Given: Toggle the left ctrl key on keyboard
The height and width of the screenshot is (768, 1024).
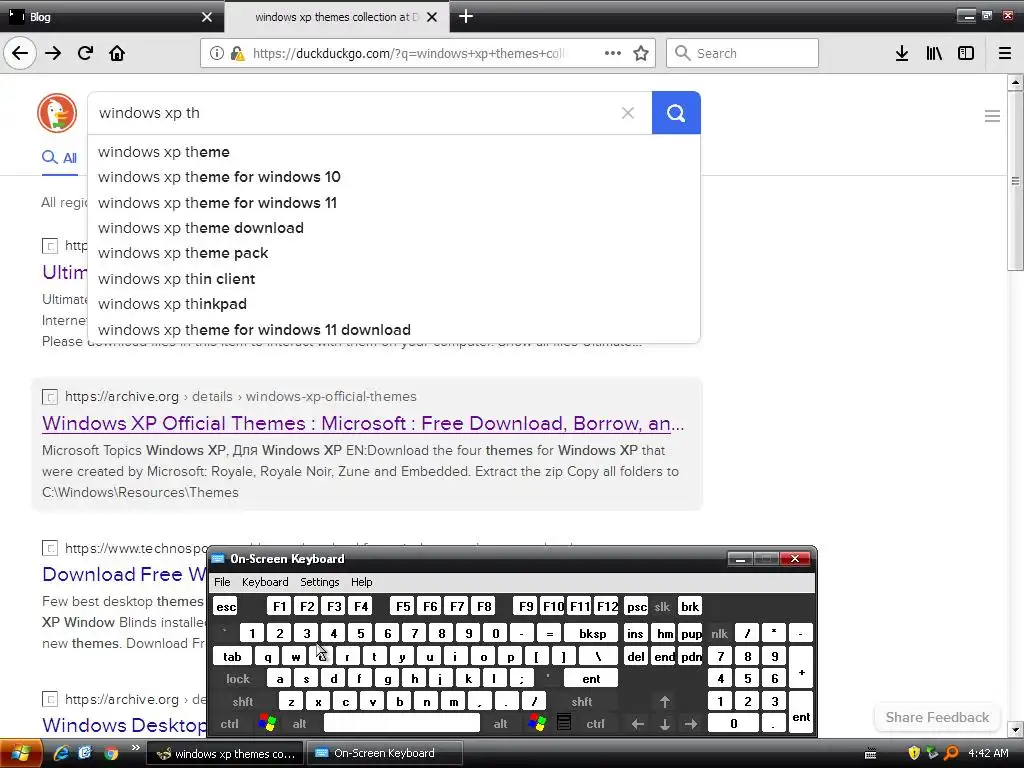Looking at the screenshot, I should (229, 724).
